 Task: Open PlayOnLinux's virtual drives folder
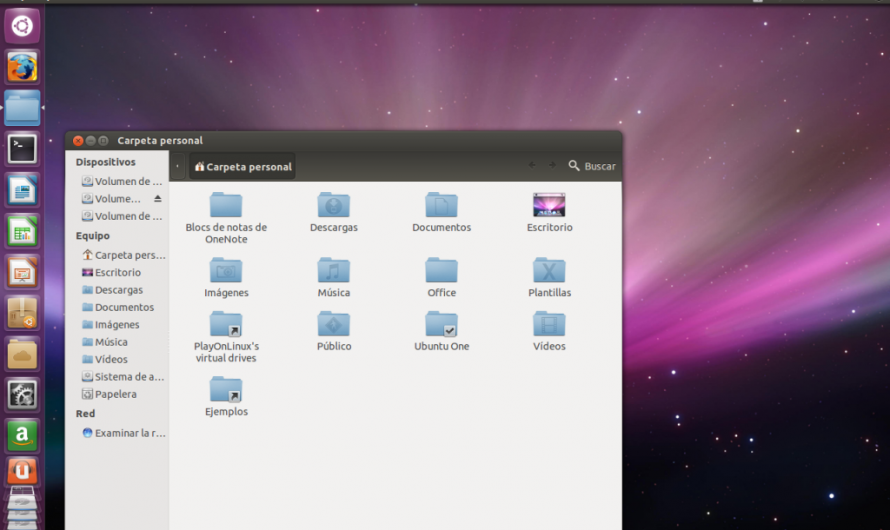(x=226, y=324)
